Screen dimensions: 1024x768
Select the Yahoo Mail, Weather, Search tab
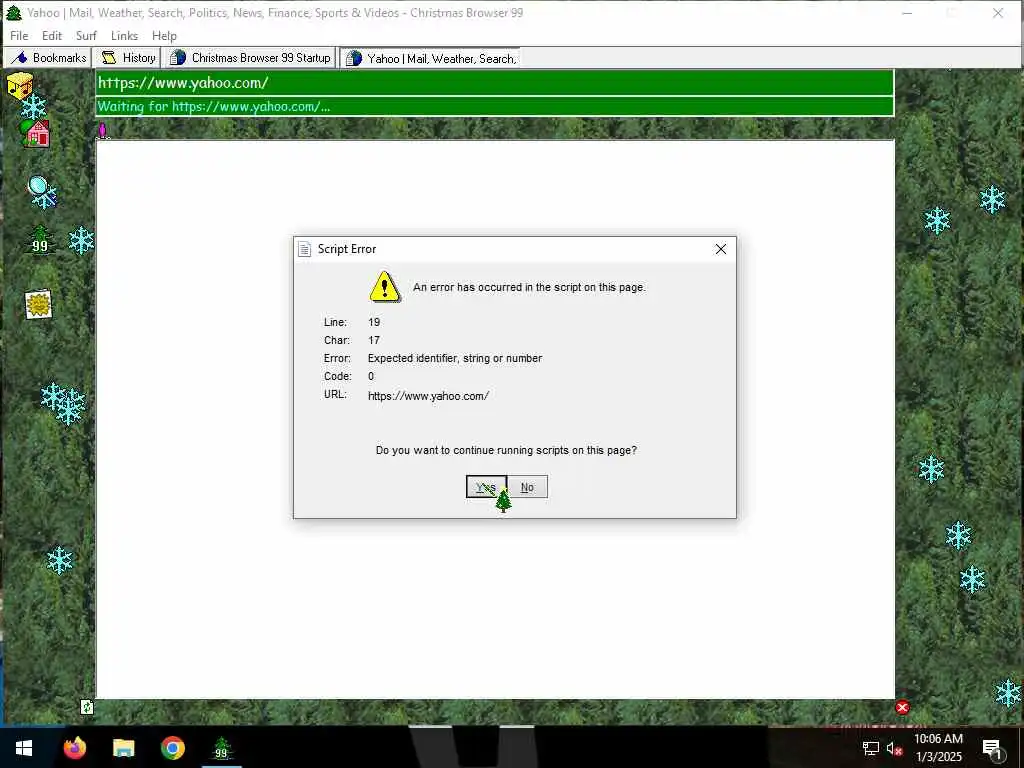click(x=430, y=58)
